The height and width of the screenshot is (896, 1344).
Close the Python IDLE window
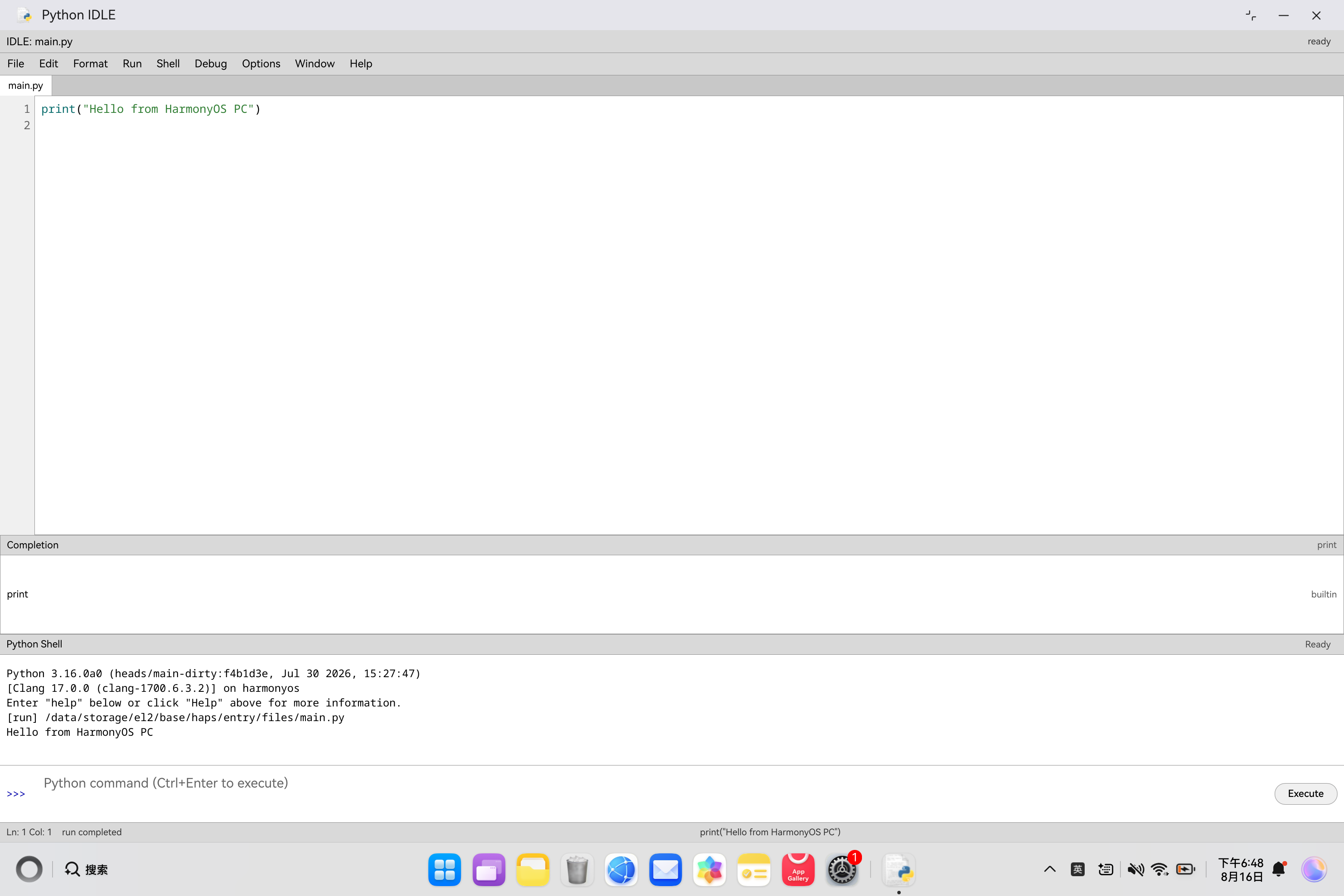coord(1316,16)
